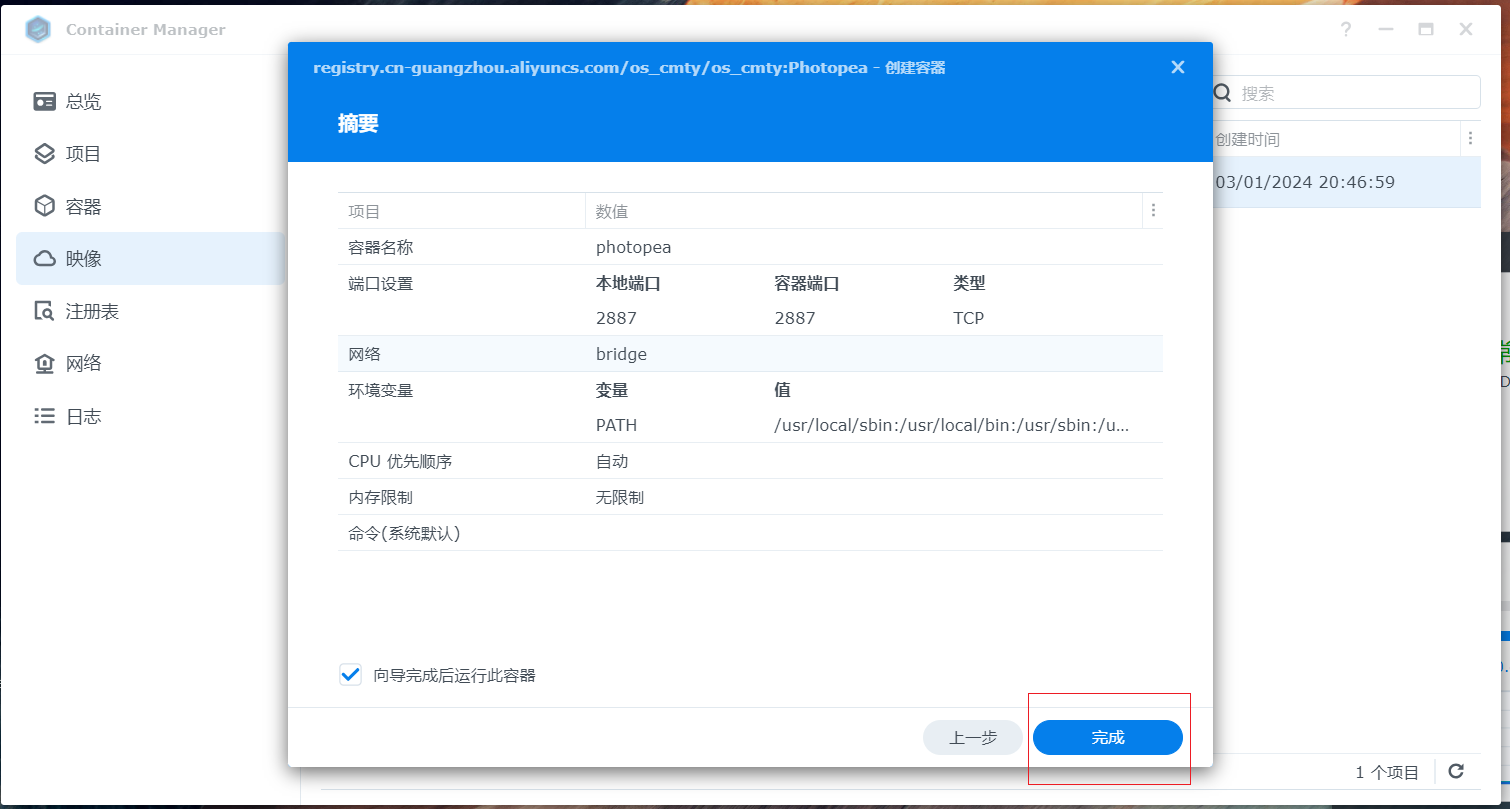Click the 类型 column label

pos(969,283)
